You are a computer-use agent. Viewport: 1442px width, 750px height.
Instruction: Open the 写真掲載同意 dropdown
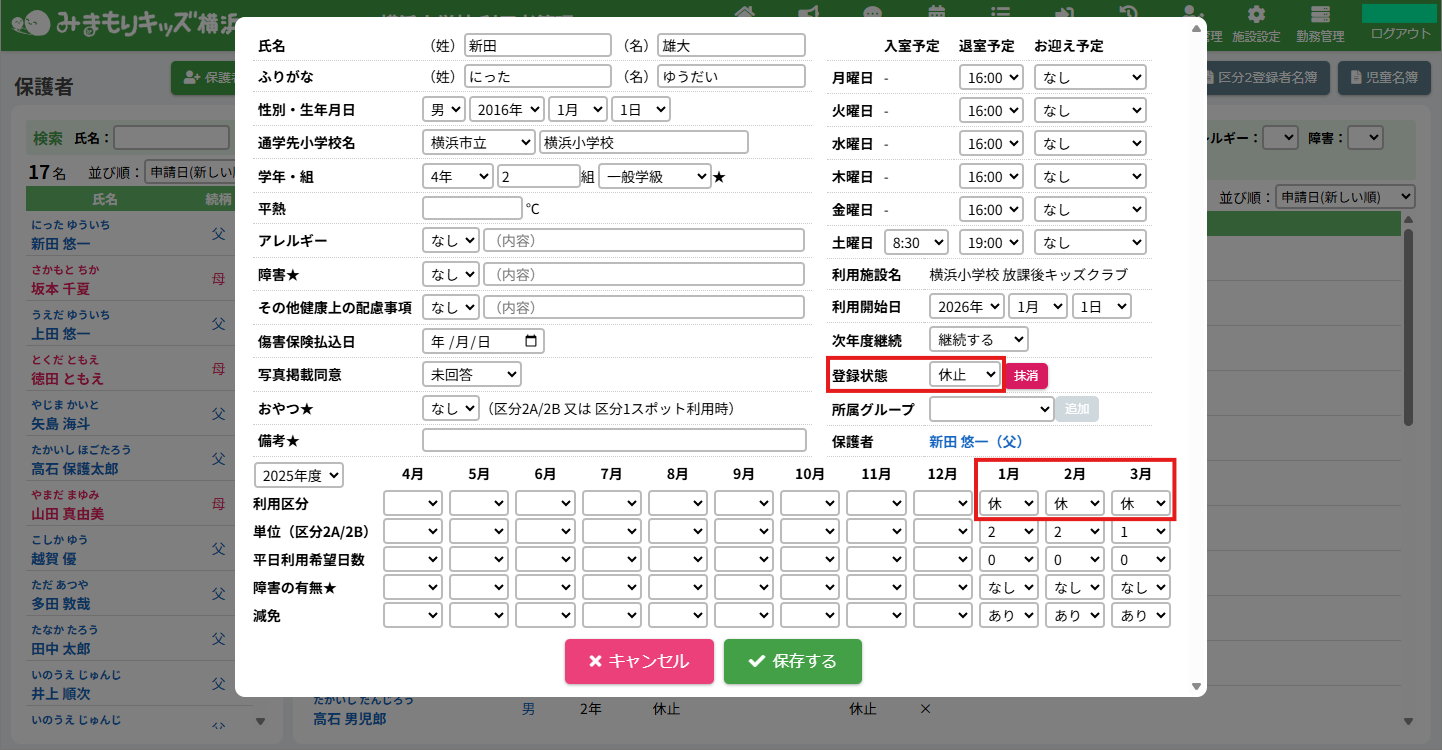click(471, 374)
